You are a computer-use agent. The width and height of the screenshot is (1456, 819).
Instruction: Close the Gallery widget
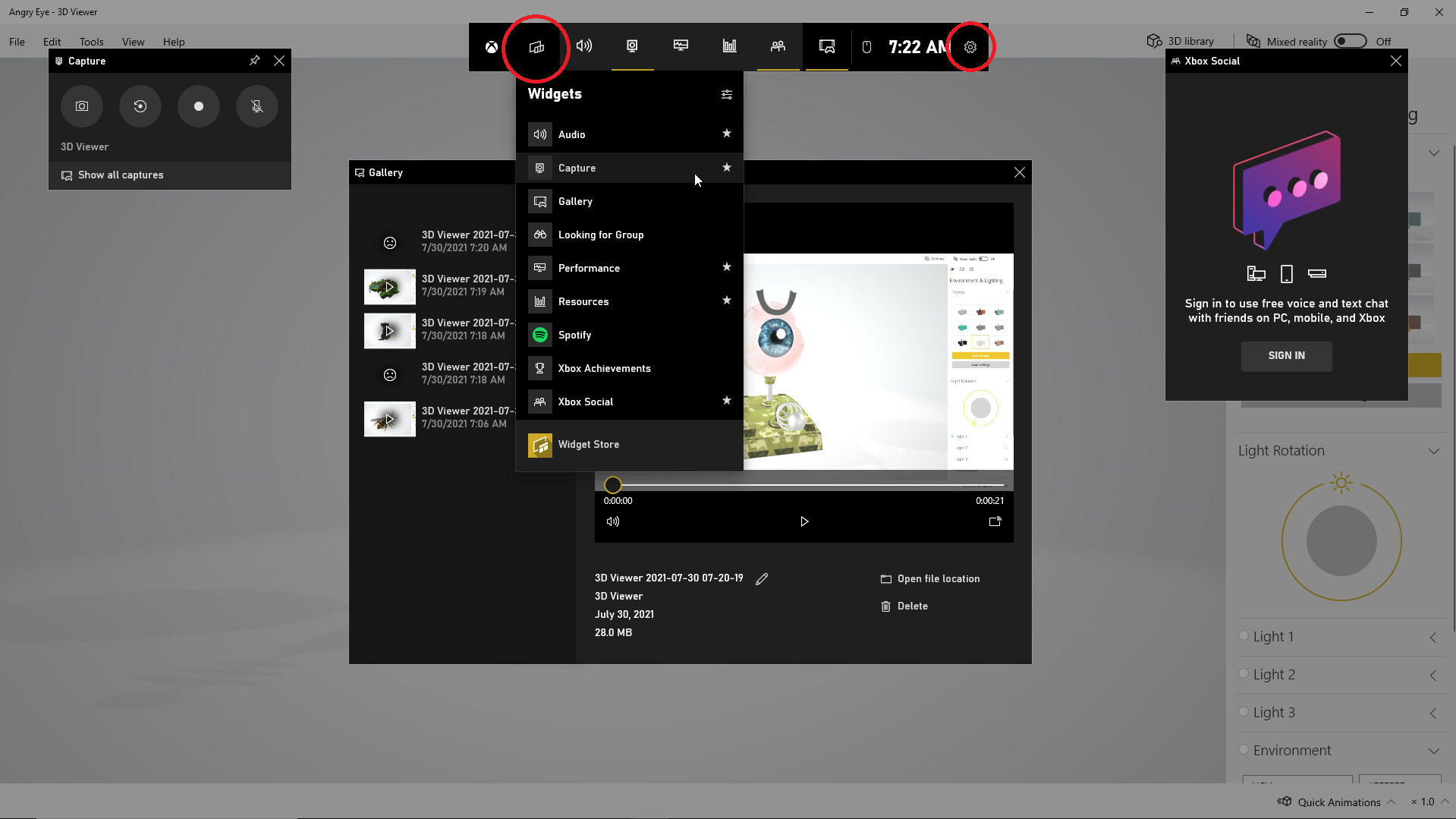pyautogui.click(x=1020, y=172)
